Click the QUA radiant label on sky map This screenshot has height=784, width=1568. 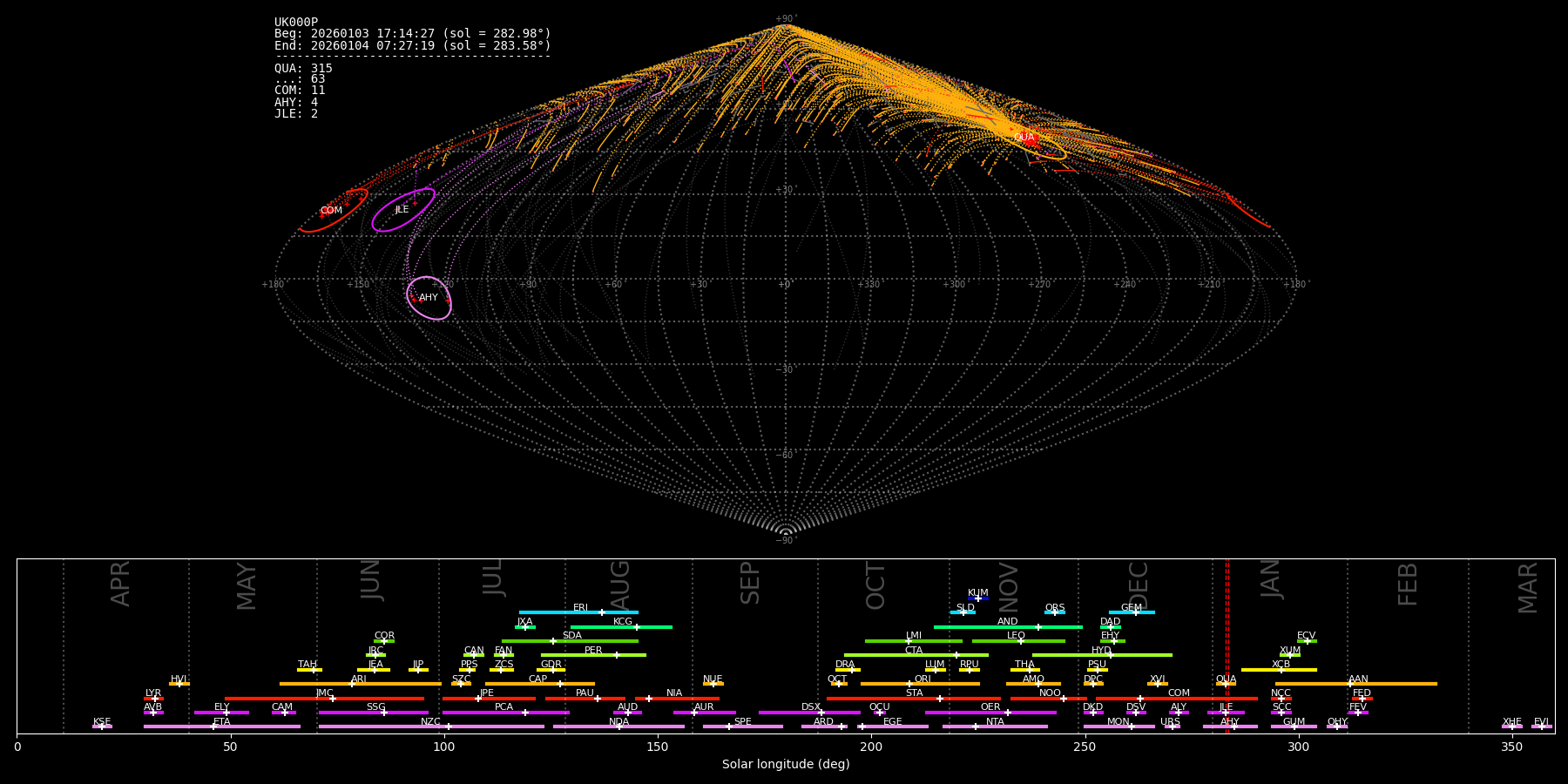[1024, 137]
